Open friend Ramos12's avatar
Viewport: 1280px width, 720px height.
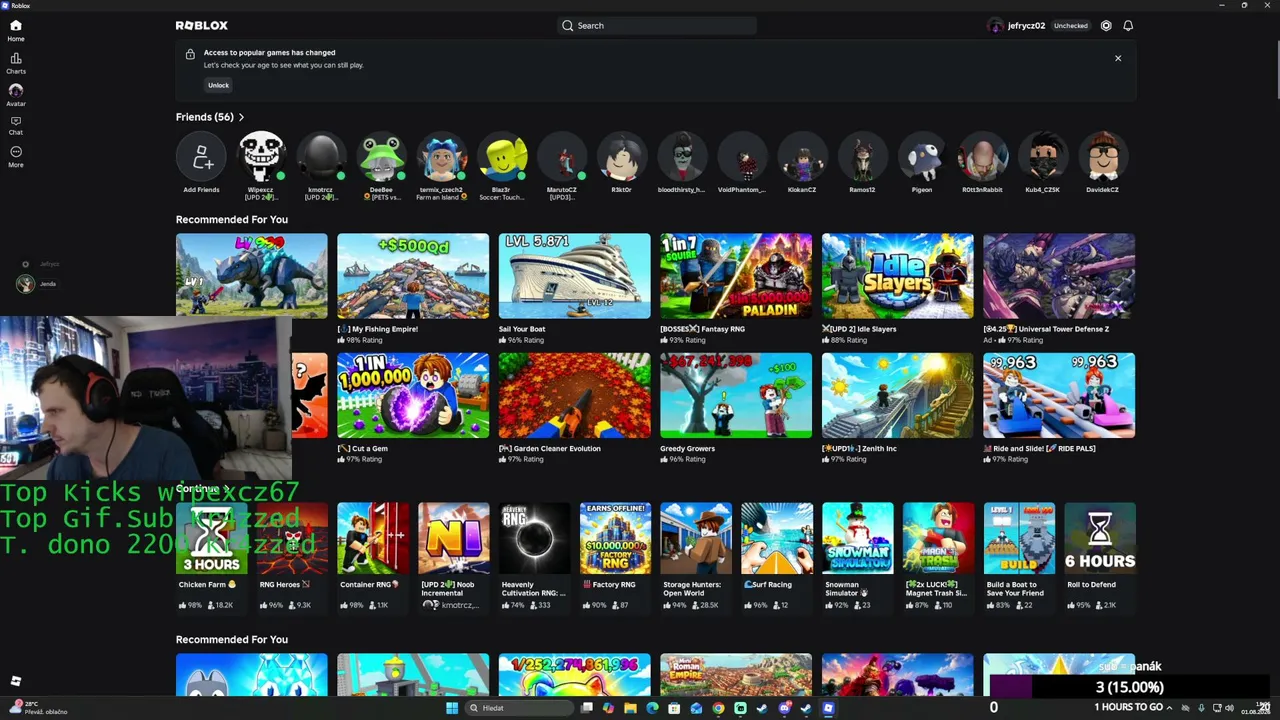862,157
